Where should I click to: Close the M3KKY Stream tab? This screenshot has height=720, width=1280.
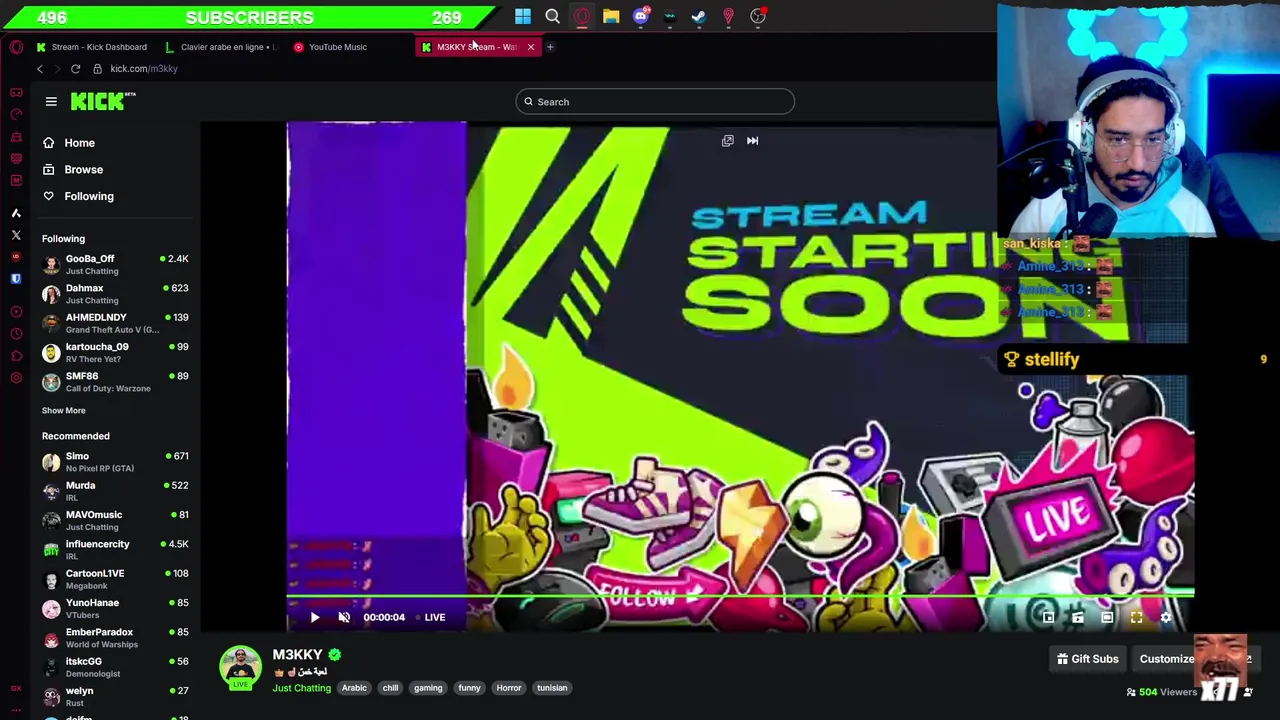[531, 47]
